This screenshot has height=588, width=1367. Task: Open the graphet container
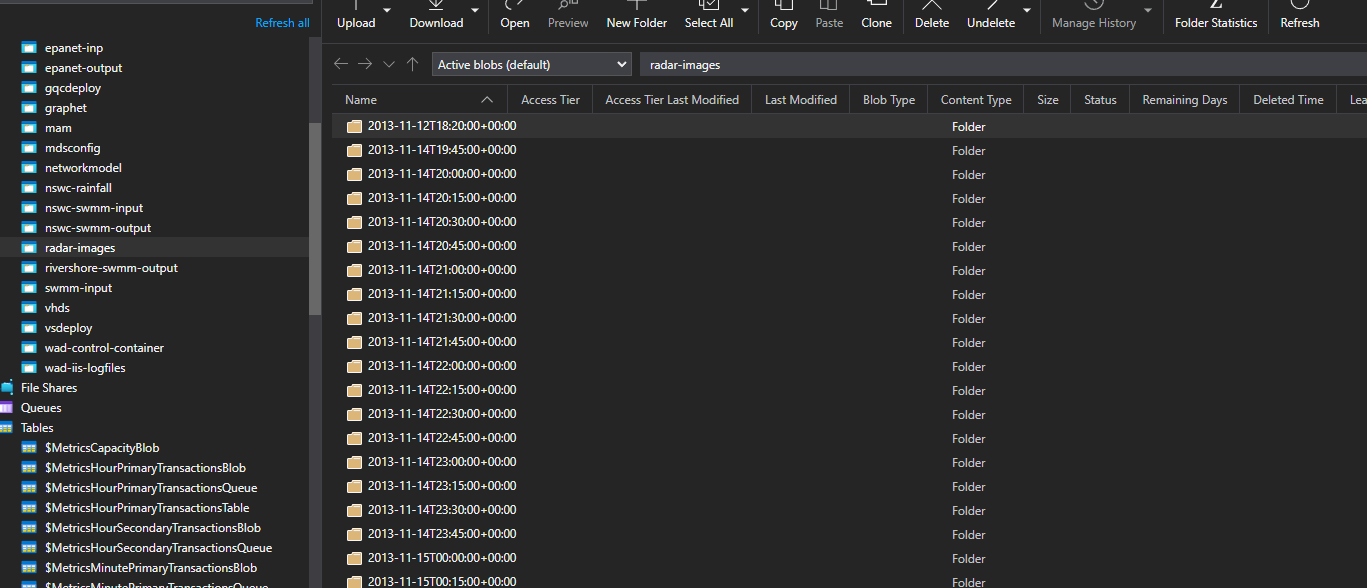[66, 108]
